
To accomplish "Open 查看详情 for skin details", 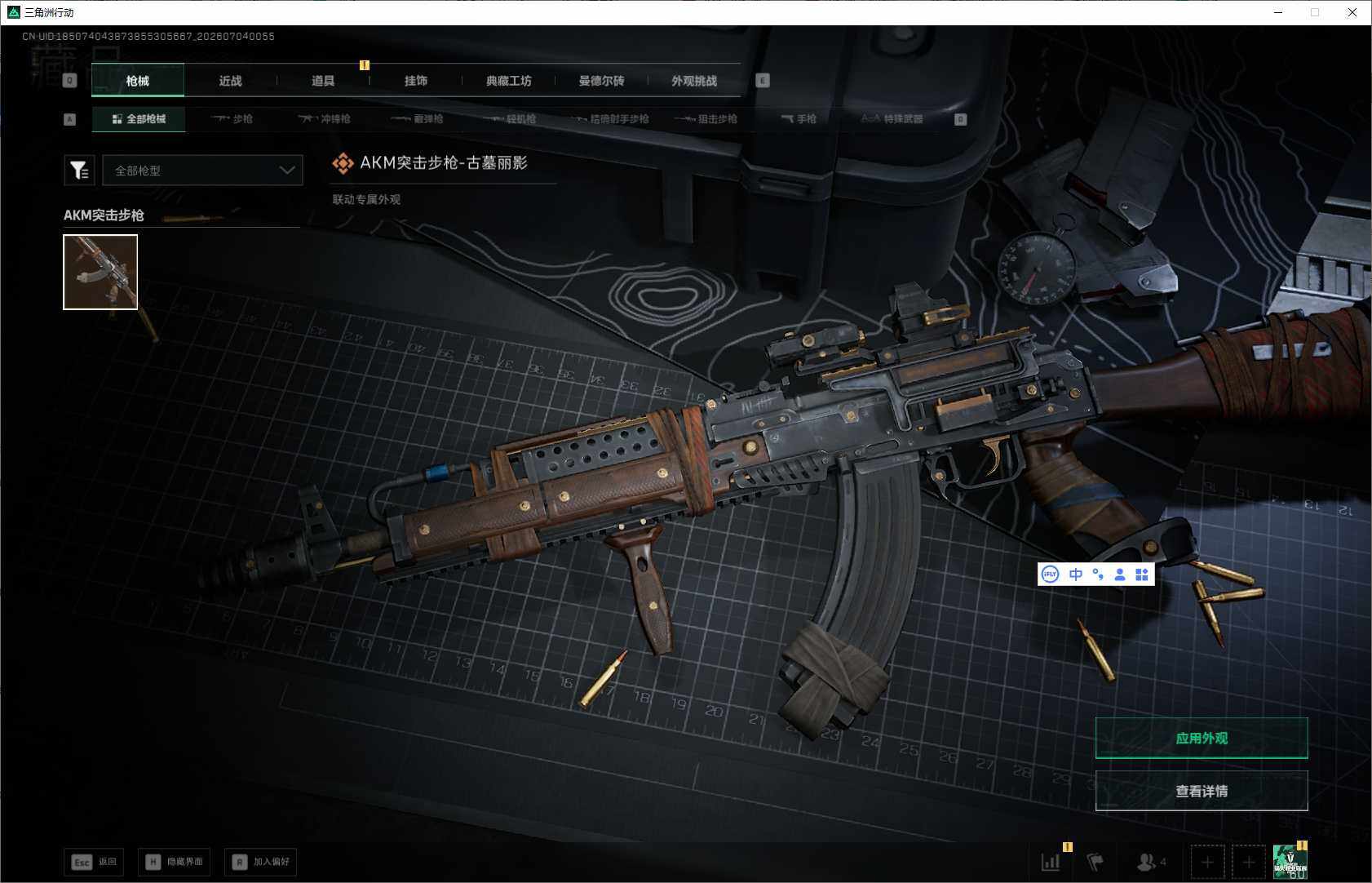I will pos(1202,791).
